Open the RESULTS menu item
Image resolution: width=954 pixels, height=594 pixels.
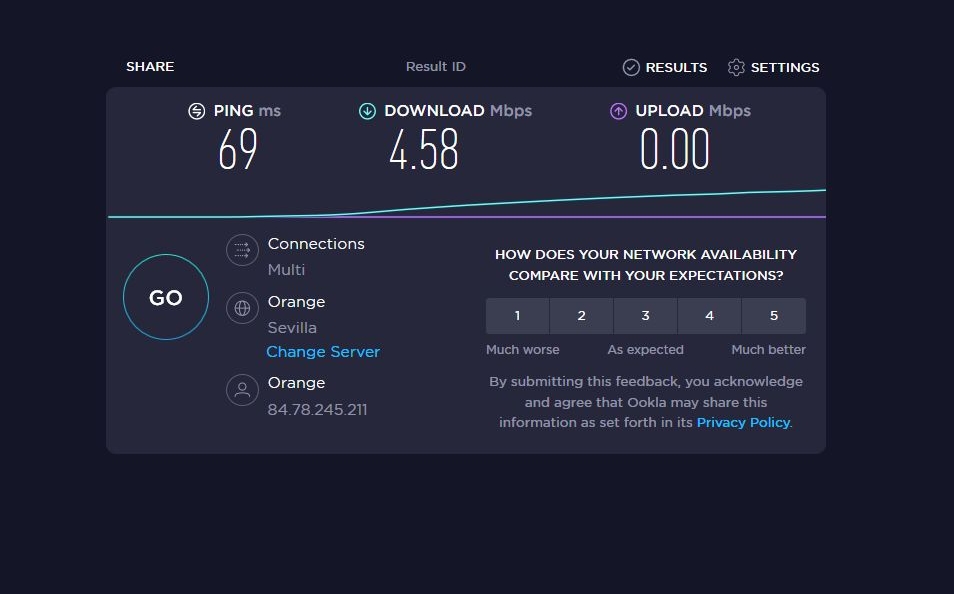[676, 68]
